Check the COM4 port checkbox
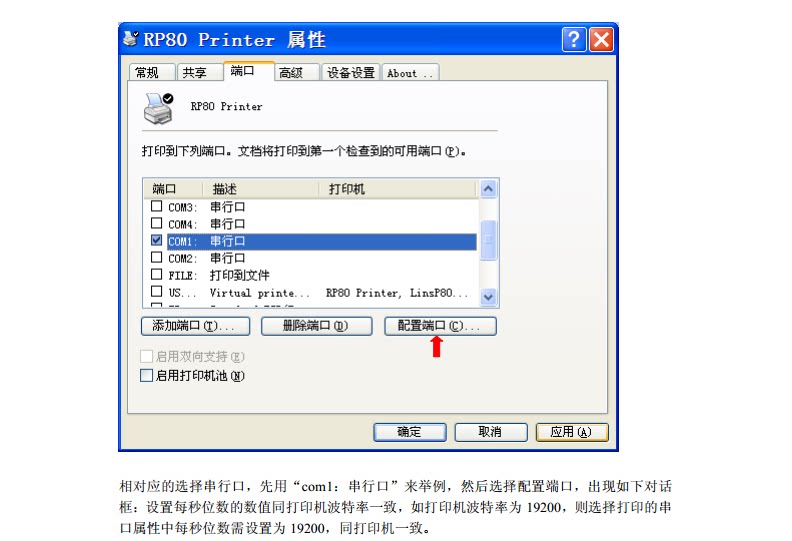Screen dimensions: 792x541 [157, 223]
